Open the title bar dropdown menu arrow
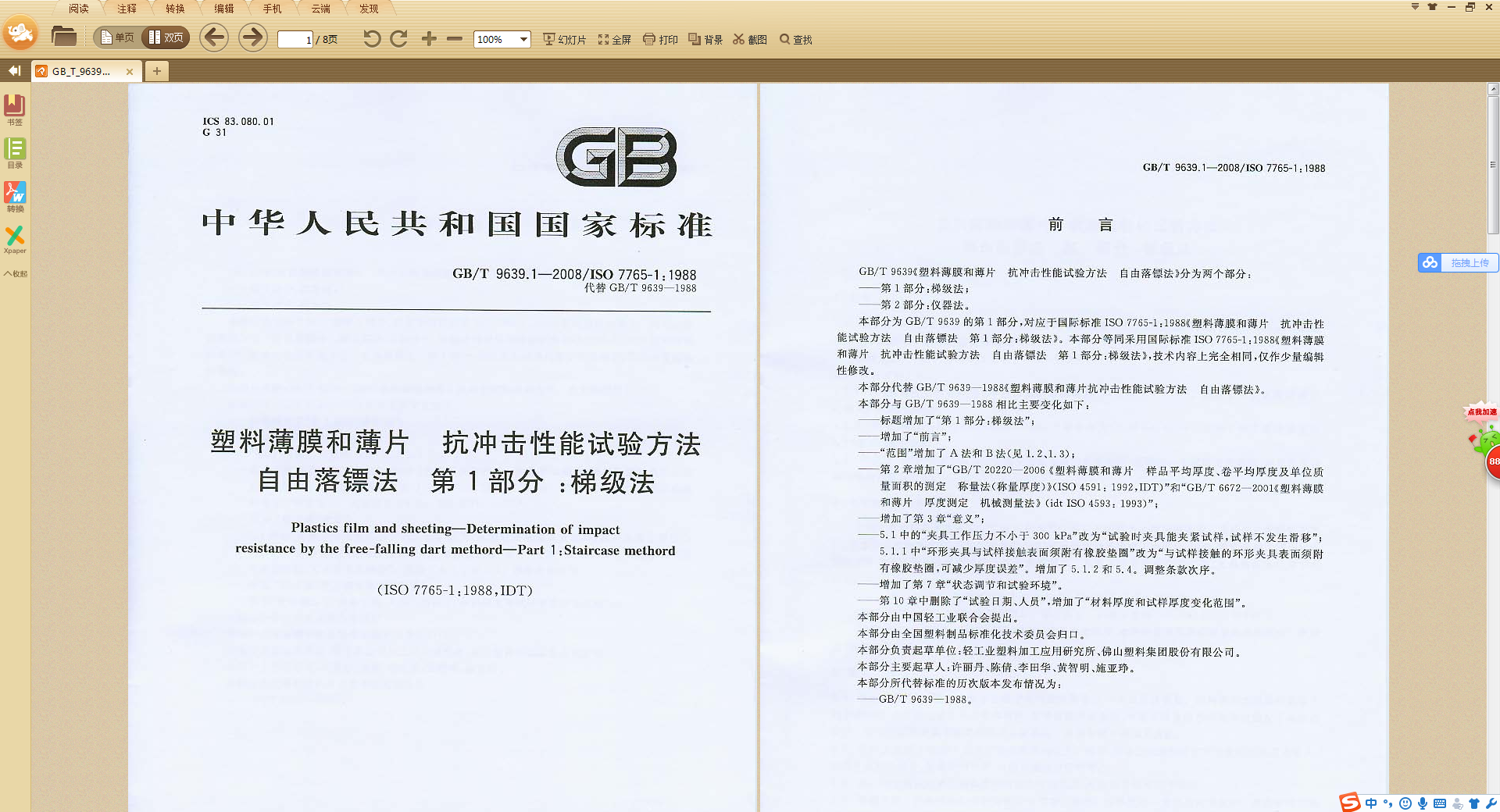Viewport: 1500px width, 812px height. [1415, 7]
